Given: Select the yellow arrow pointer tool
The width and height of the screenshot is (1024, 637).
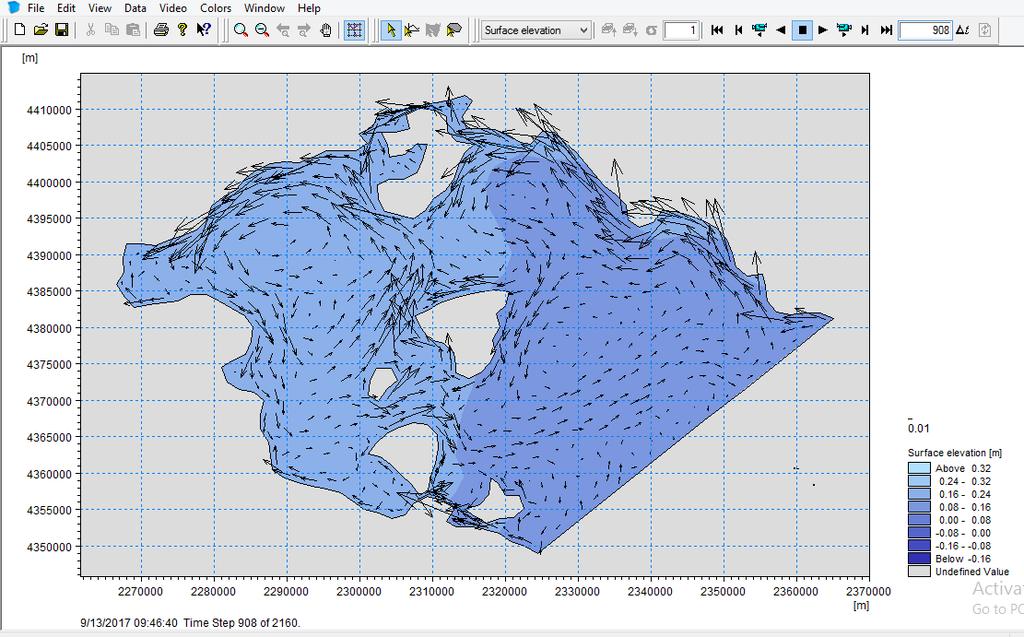Looking at the screenshot, I should click(391, 30).
